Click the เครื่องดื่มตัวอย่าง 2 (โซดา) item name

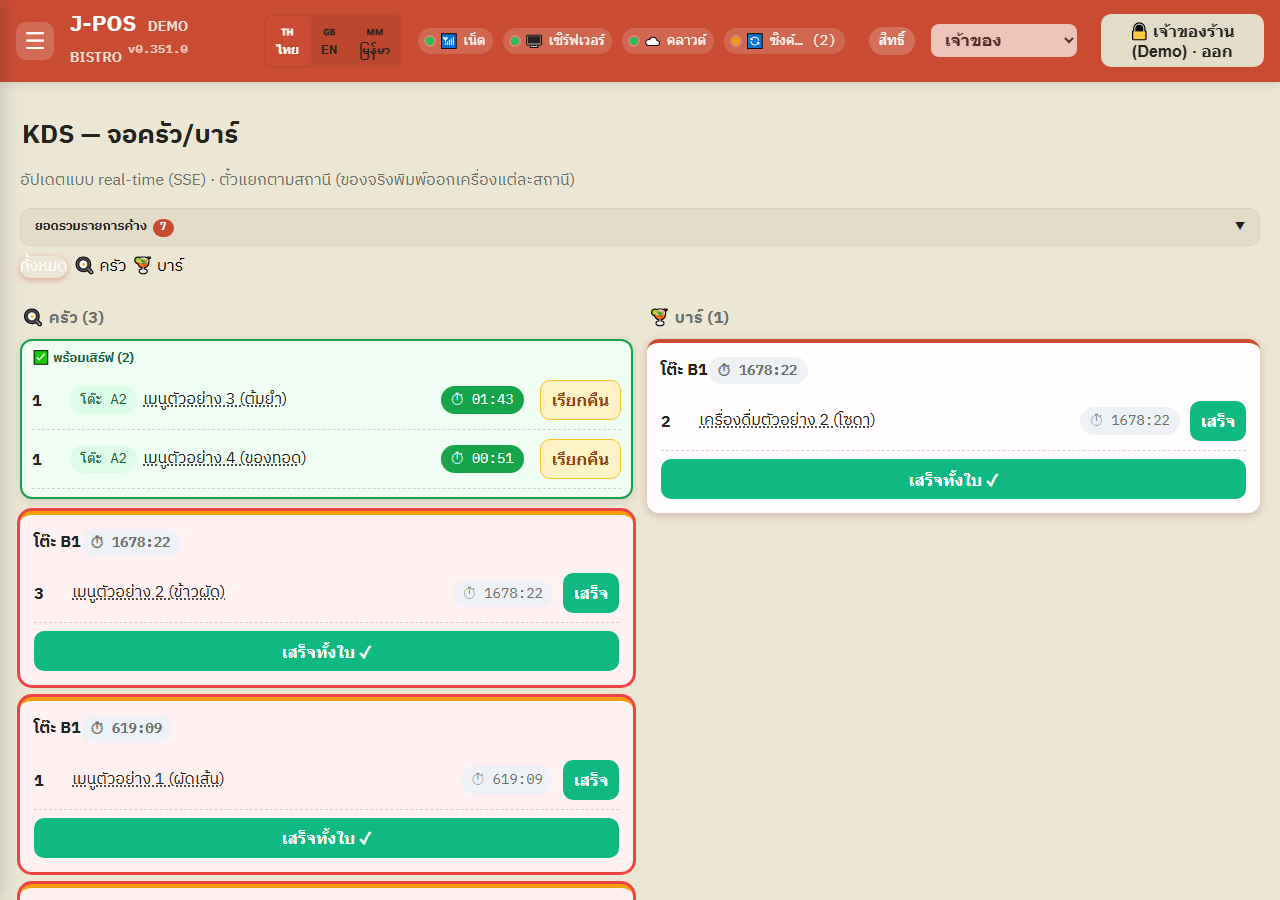(x=787, y=421)
